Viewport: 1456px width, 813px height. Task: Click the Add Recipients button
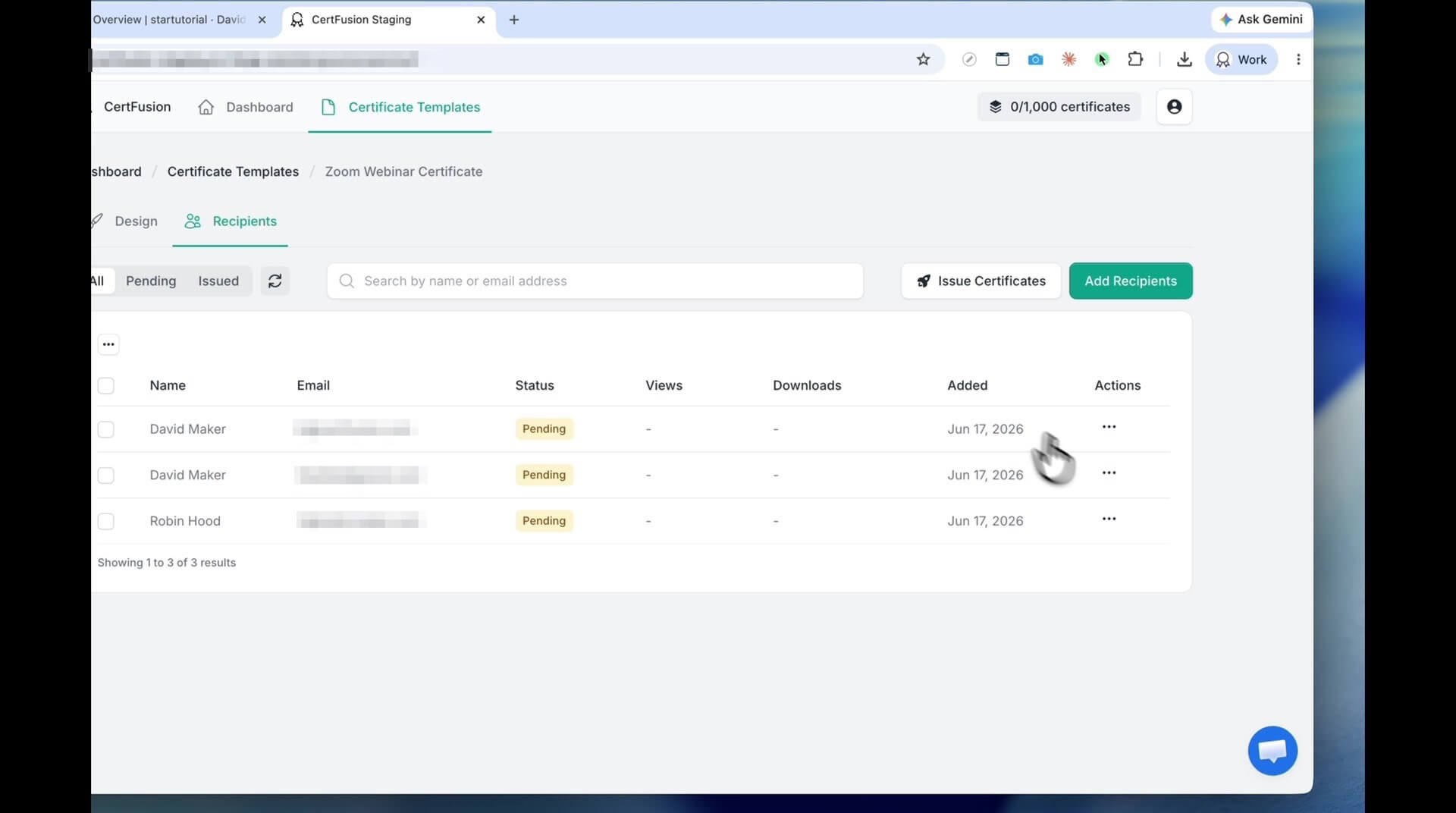click(x=1131, y=281)
